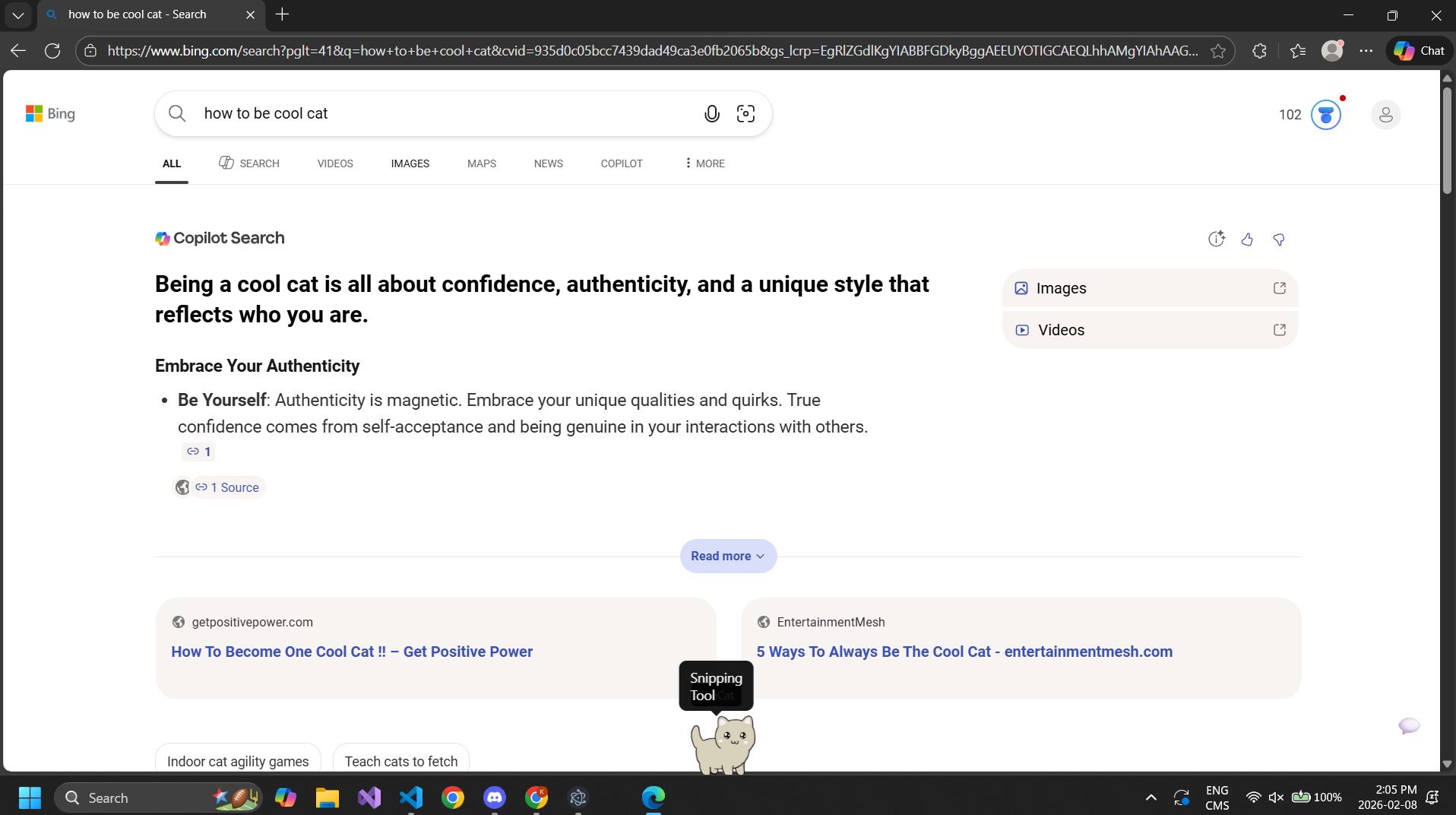Dislike the Copilot answer with thumbs down
The height and width of the screenshot is (815, 1456).
(x=1279, y=239)
